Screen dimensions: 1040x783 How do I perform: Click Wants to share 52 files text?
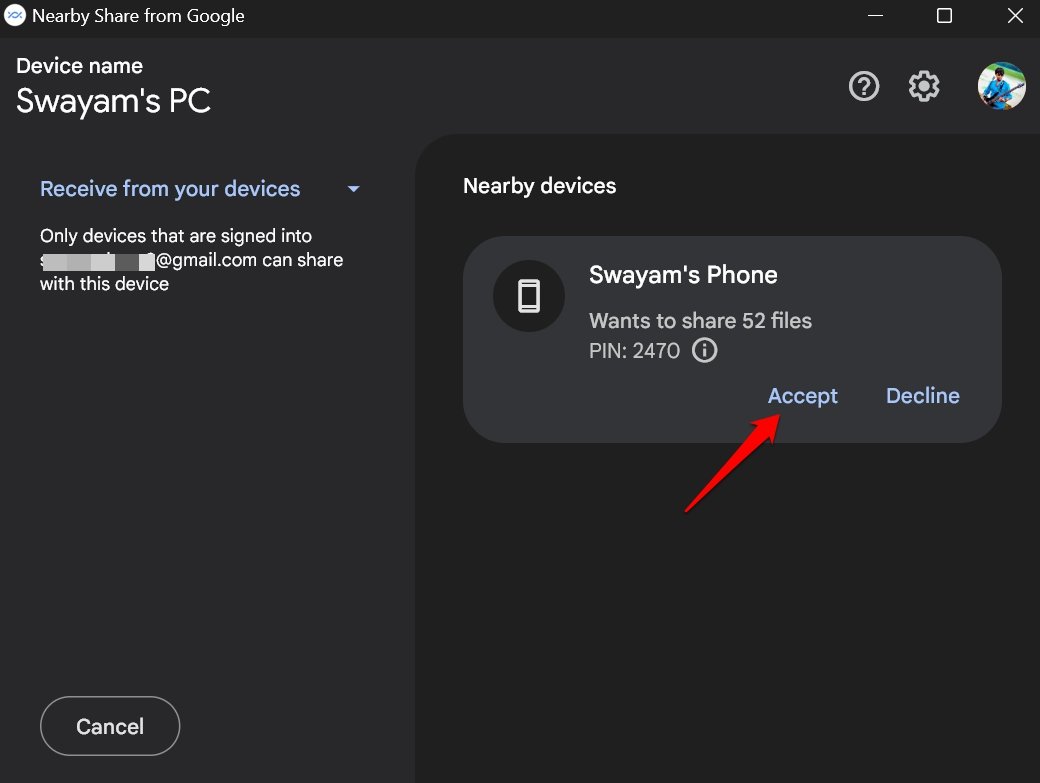(x=700, y=320)
